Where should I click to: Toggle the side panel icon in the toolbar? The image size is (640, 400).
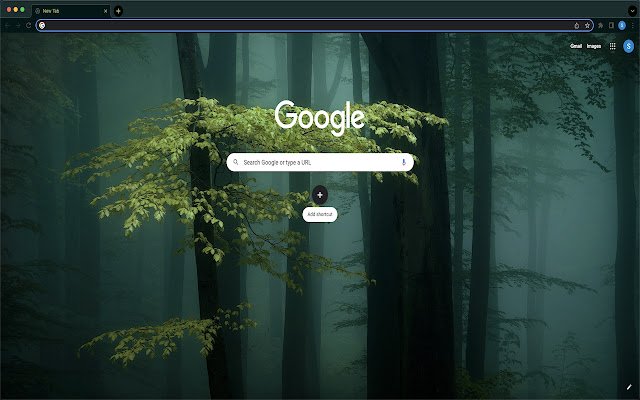point(611,25)
